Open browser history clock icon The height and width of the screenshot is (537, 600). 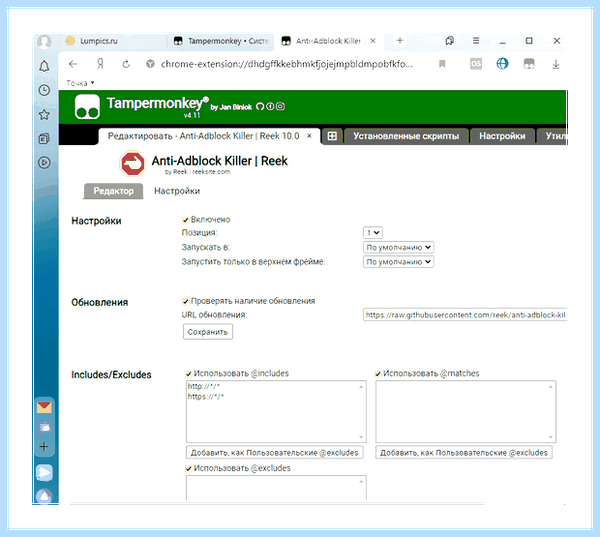coord(44,90)
